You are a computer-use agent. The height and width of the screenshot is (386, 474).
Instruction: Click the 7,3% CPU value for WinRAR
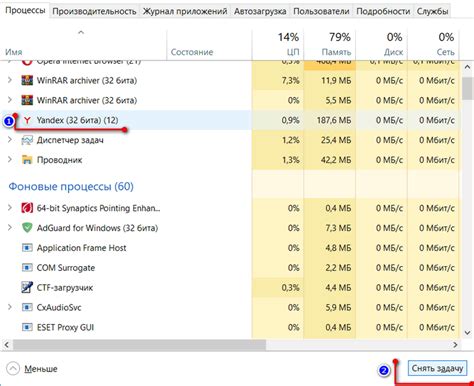pos(290,80)
